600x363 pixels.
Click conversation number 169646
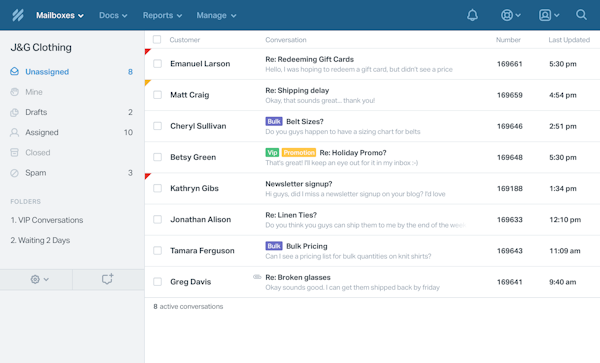tap(510, 126)
